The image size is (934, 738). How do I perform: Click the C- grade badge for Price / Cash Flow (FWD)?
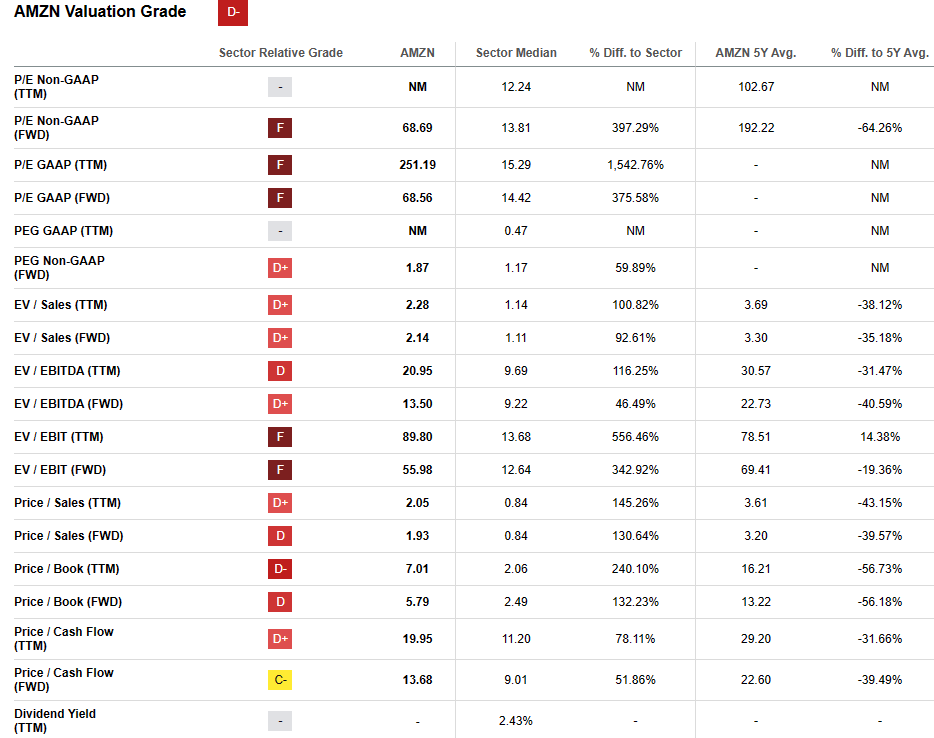tap(280, 680)
